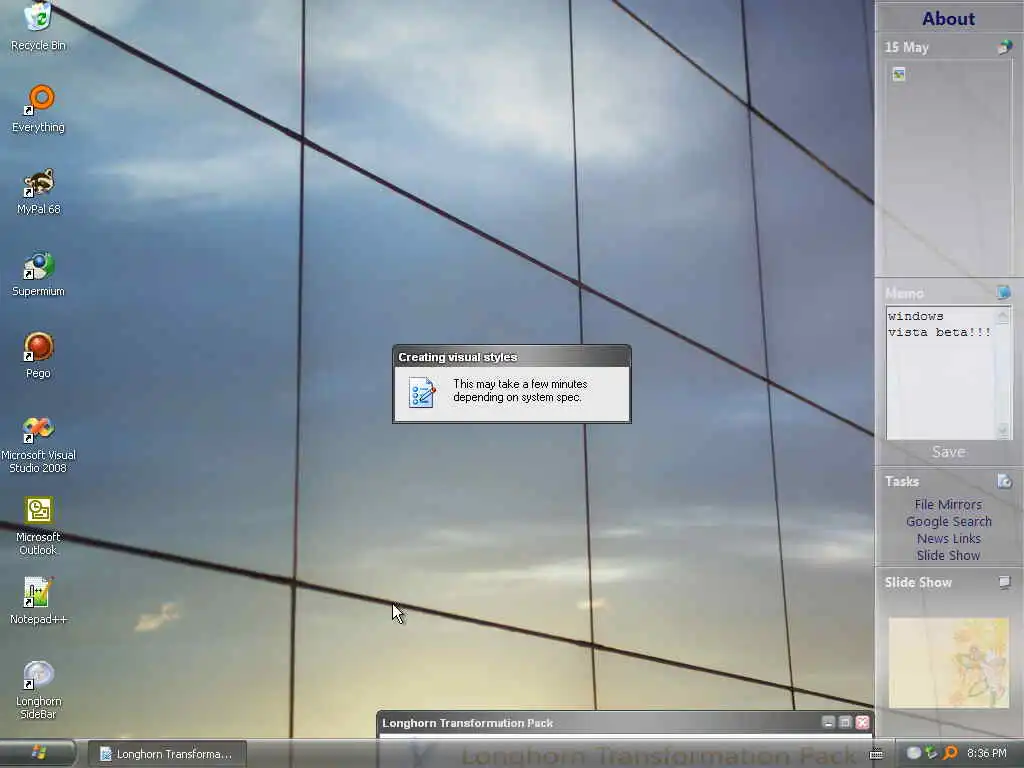Open the Slide Show task link

948,555
